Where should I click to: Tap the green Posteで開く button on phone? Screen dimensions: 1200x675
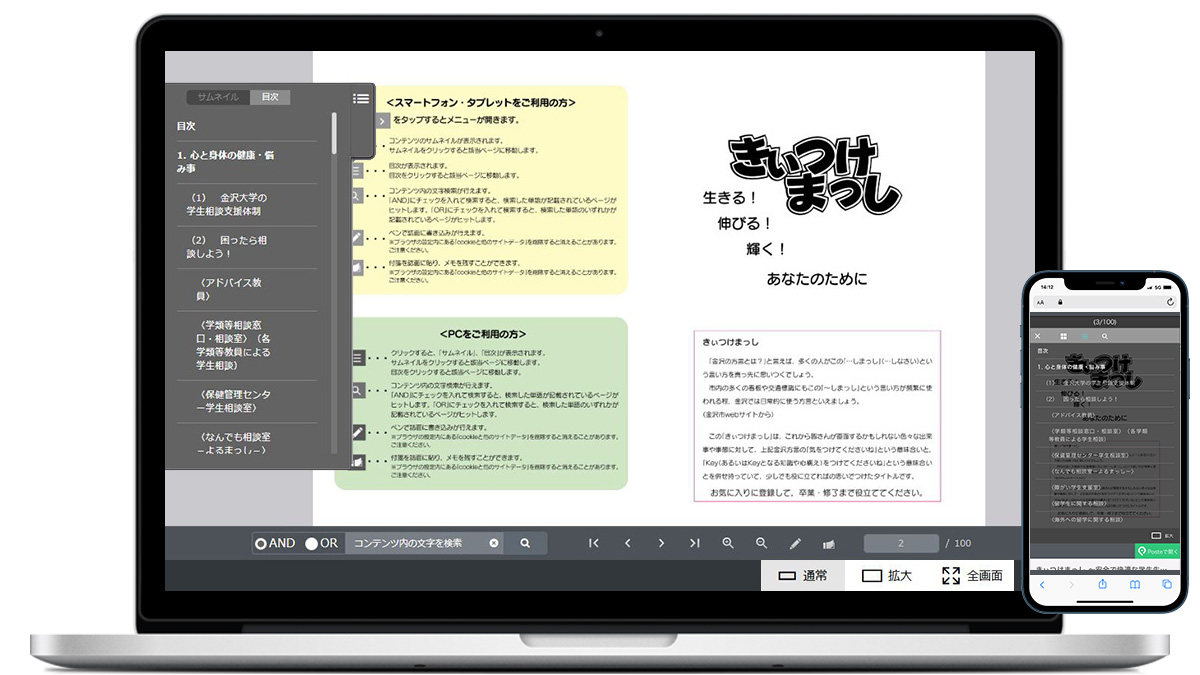click(1158, 551)
